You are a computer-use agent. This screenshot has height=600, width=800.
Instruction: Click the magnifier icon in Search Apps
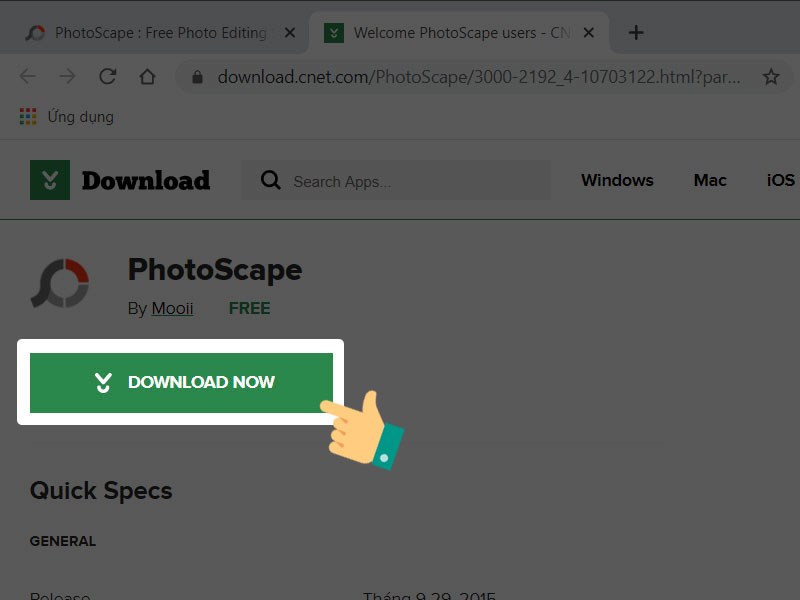pyautogui.click(x=270, y=181)
